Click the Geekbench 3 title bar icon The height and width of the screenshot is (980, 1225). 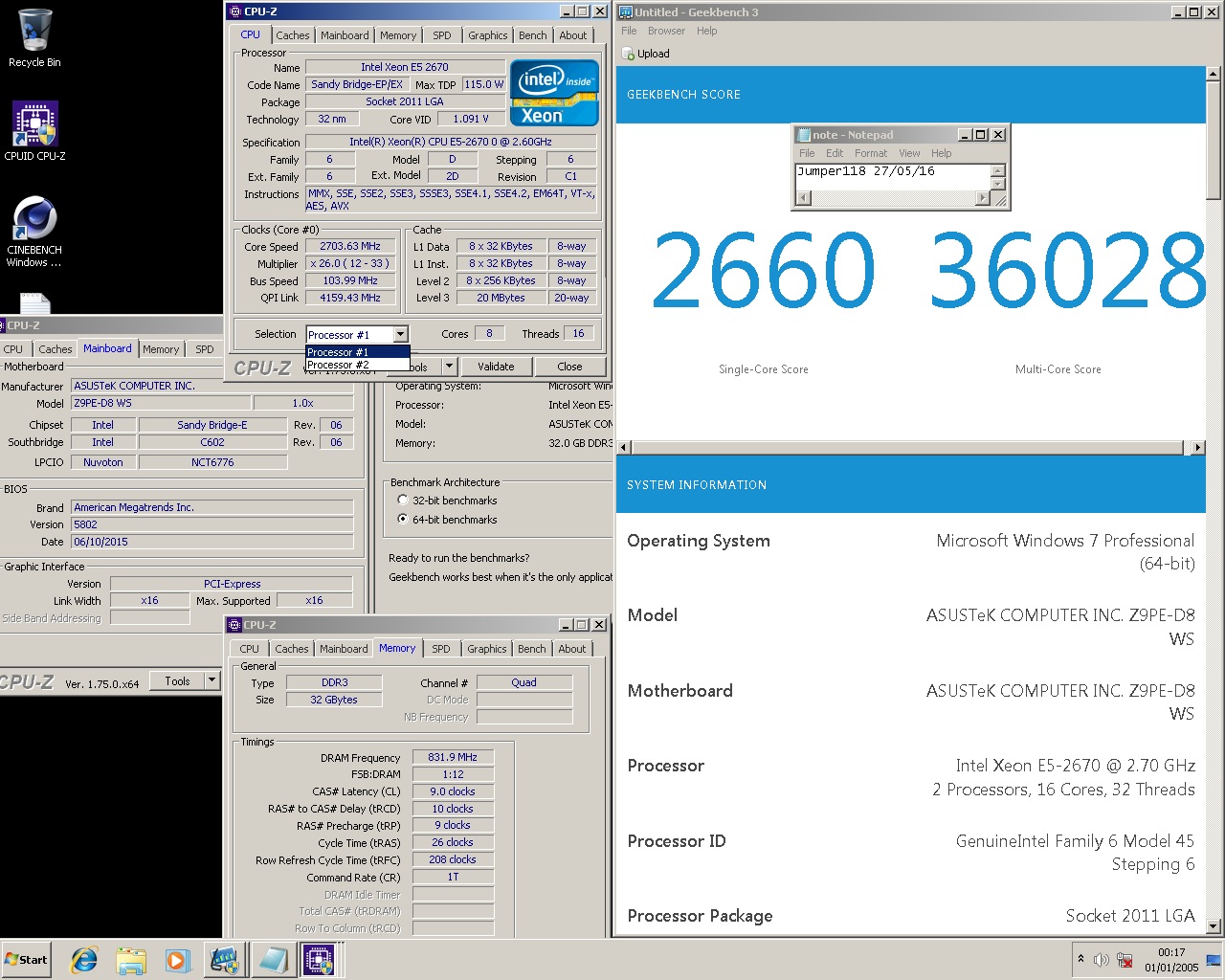tap(626, 11)
